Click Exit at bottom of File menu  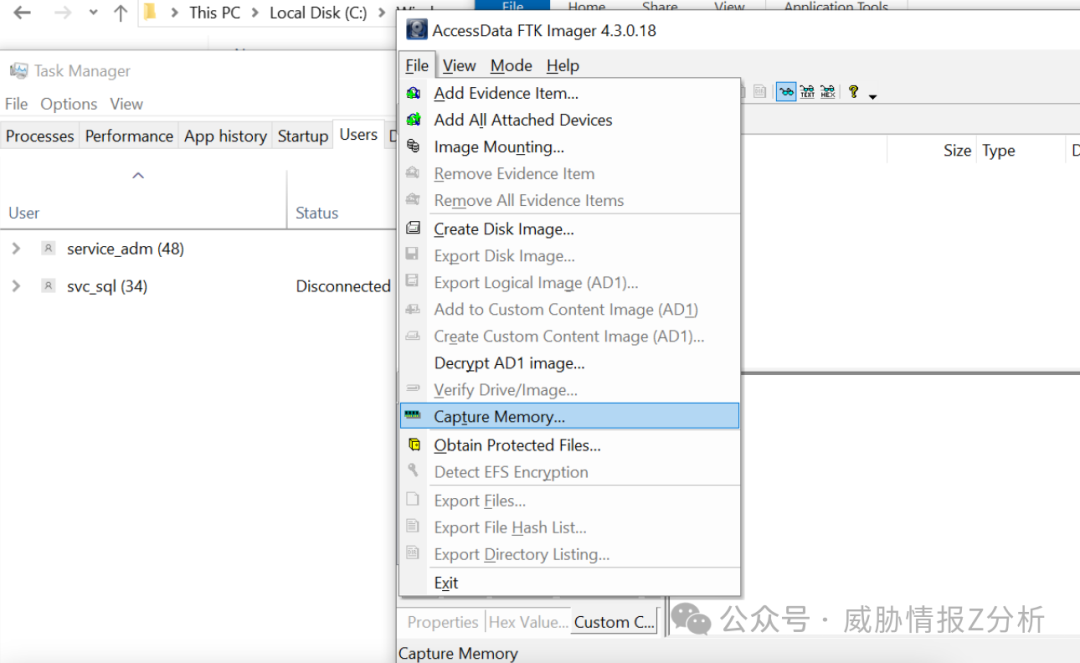click(446, 582)
